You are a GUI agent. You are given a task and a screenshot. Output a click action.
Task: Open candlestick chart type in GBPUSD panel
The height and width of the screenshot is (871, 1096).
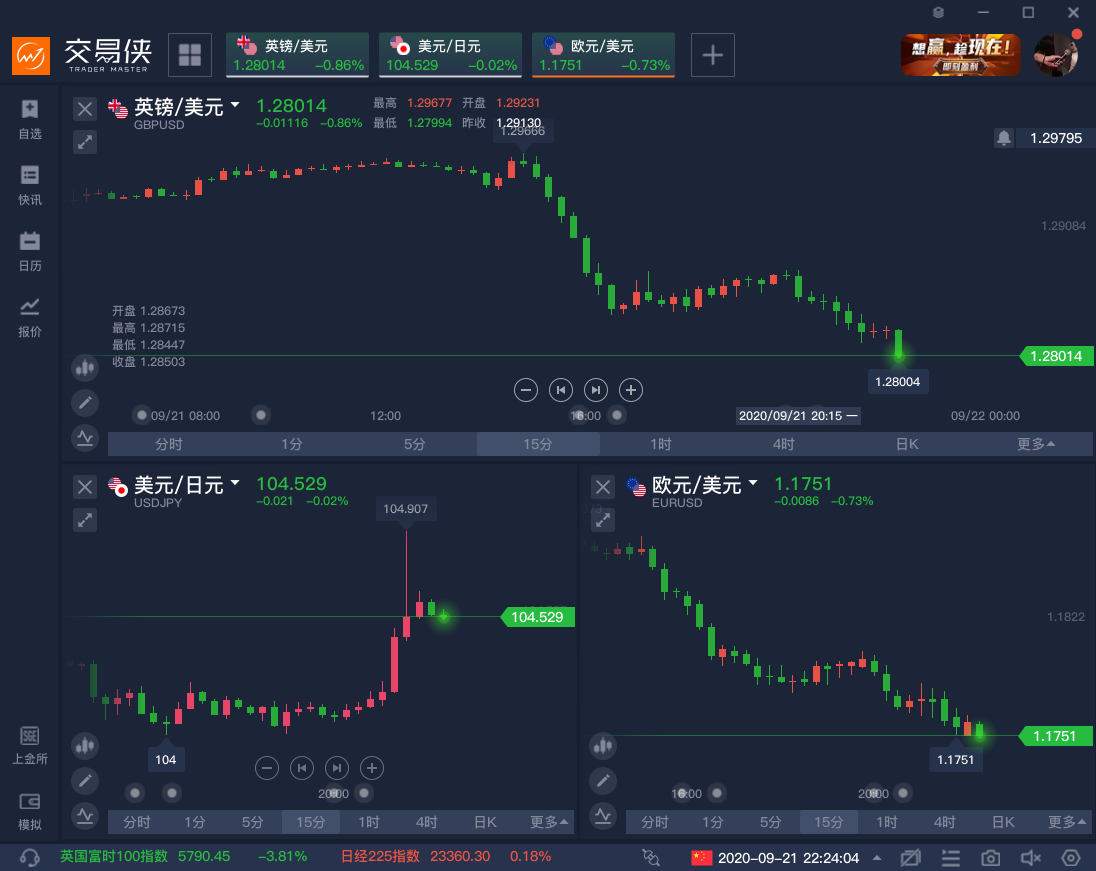coord(85,367)
